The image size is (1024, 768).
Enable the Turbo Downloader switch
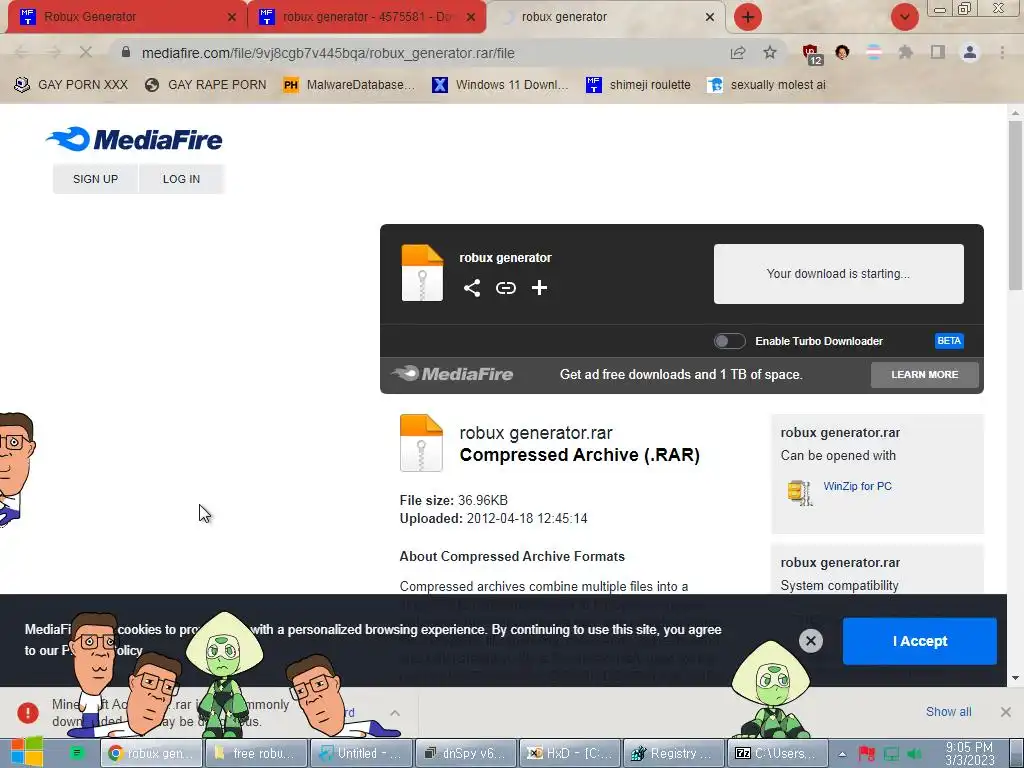coord(729,341)
